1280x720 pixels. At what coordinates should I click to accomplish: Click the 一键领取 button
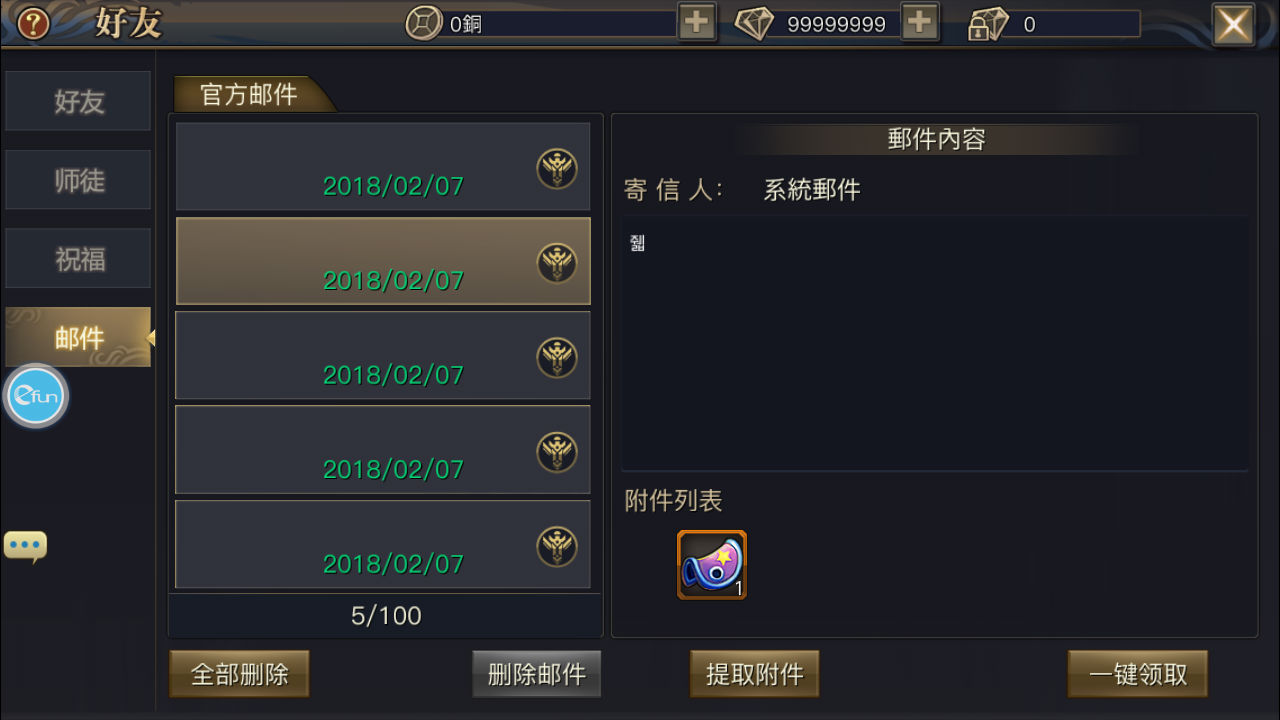1138,674
